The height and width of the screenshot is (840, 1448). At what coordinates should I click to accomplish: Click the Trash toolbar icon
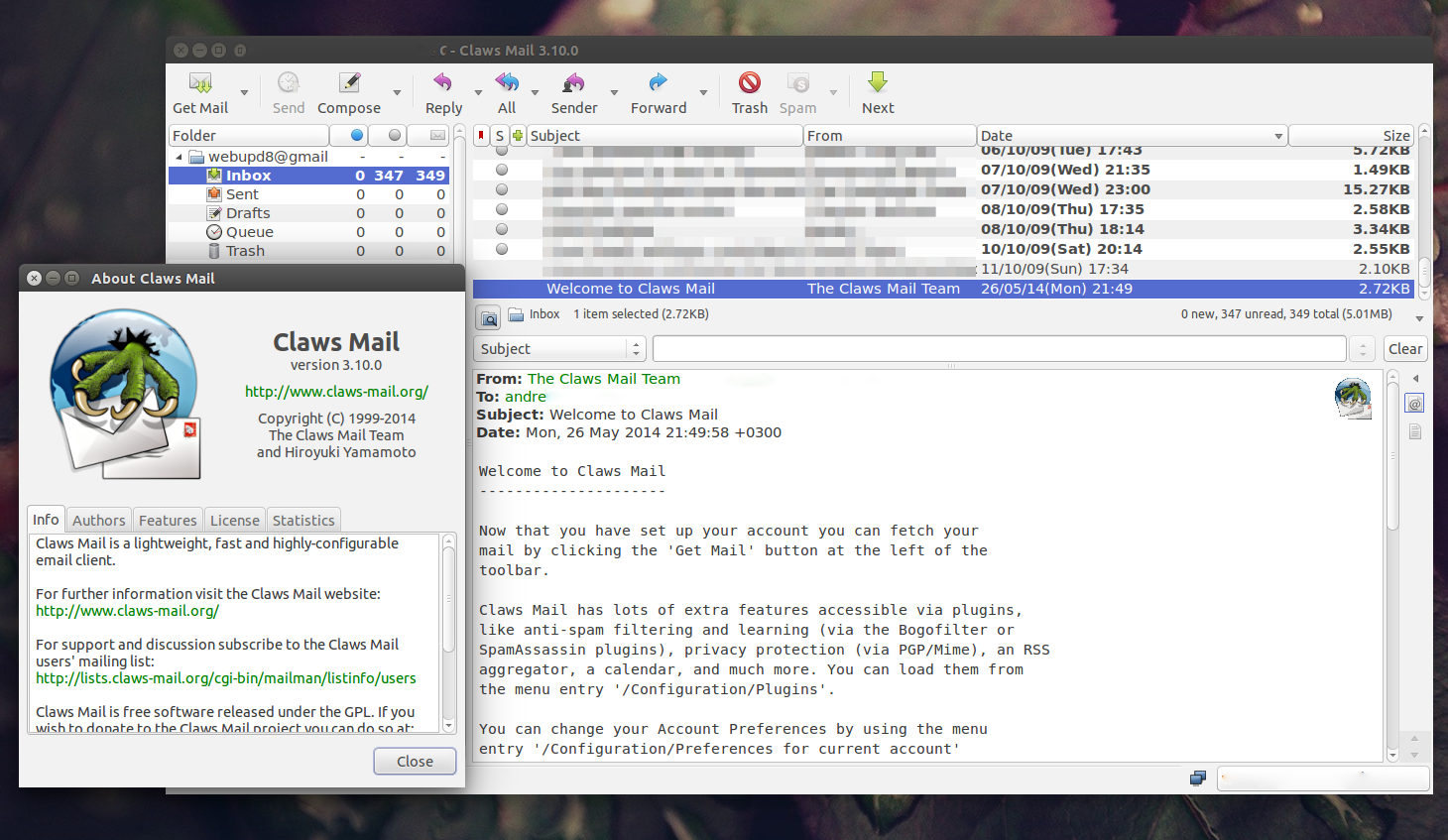pos(750,82)
